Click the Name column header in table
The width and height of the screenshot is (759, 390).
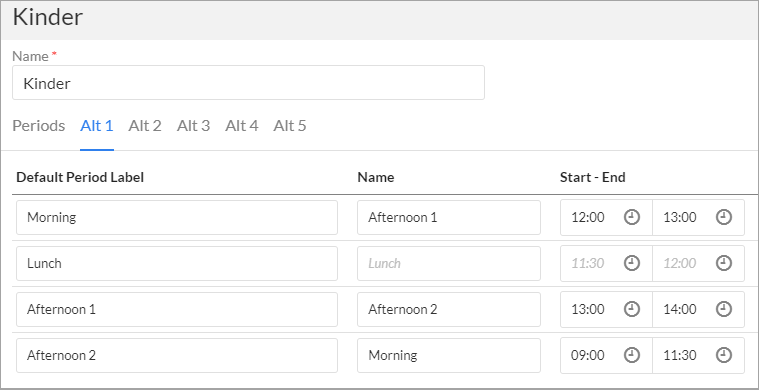pyautogui.click(x=376, y=177)
